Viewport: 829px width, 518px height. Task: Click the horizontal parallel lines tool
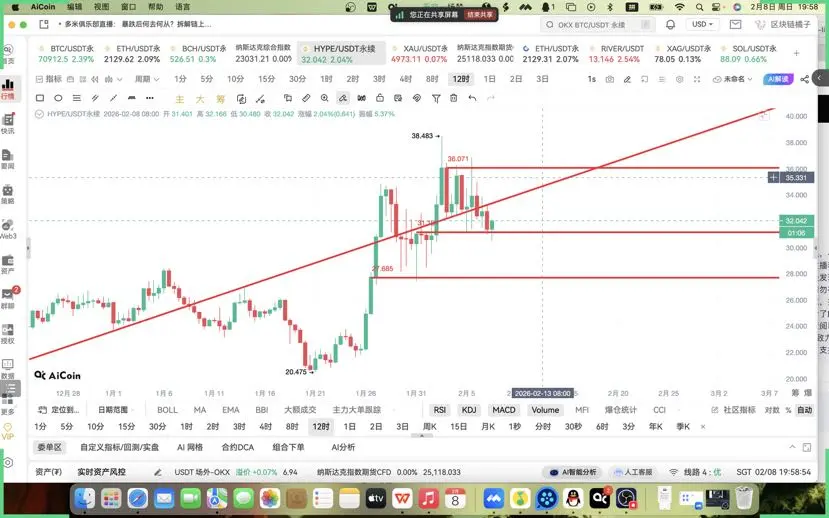[77, 98]
